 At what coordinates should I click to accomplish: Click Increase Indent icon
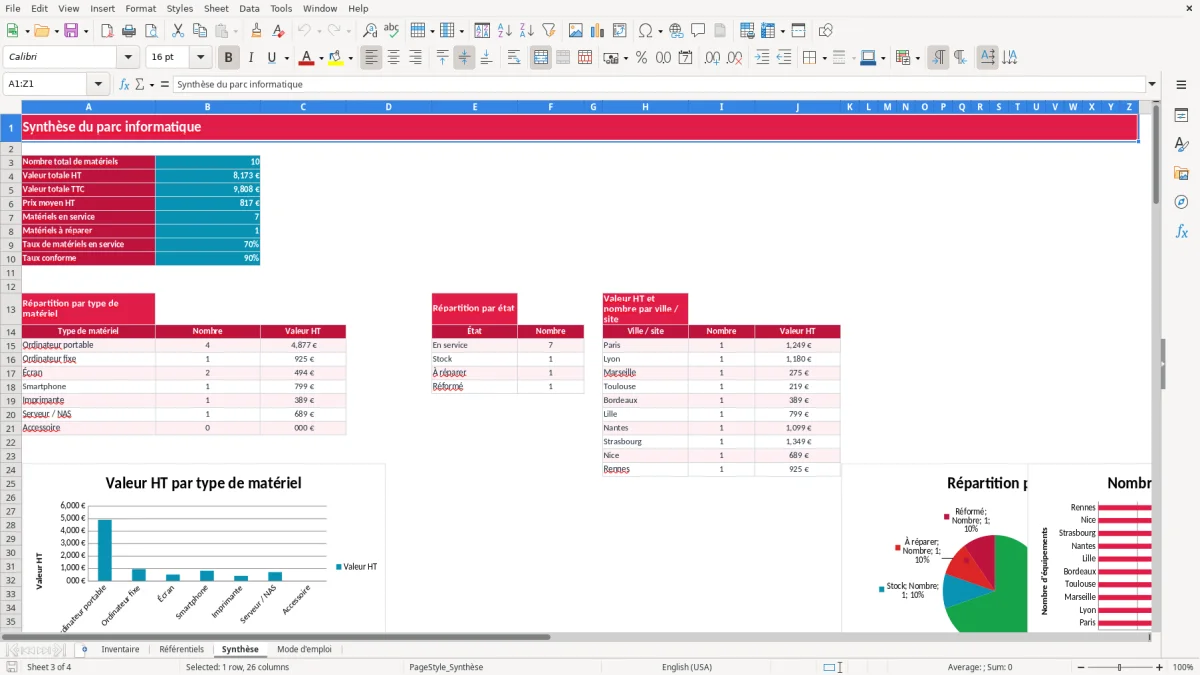(762, 58)
